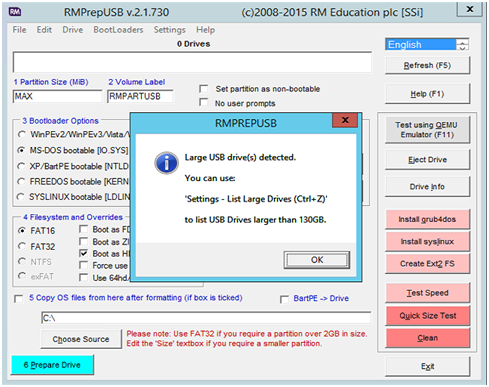This screenshot has height=387, width=489.
Task: Click the Drive Info button
Action: [427, 187]
